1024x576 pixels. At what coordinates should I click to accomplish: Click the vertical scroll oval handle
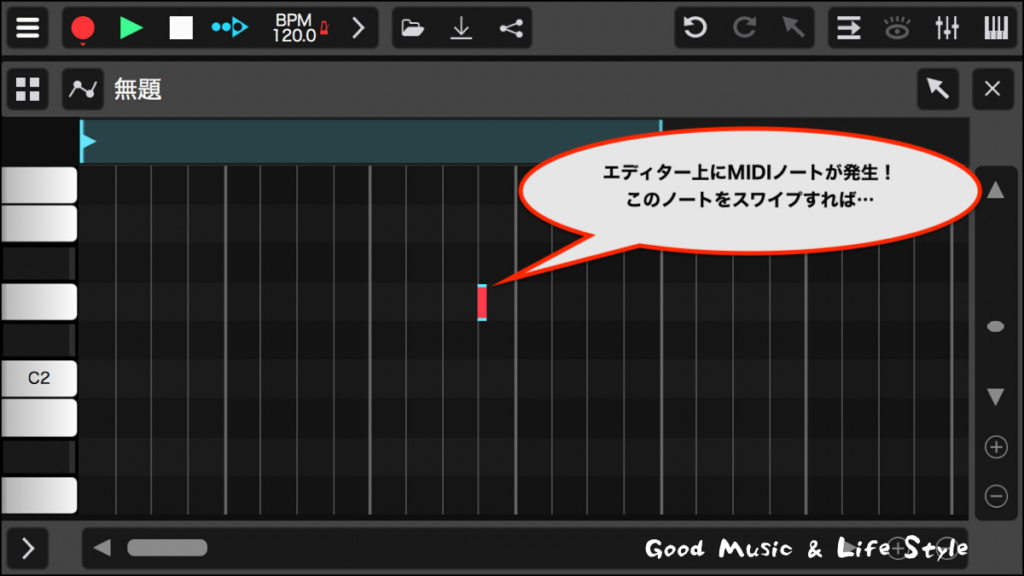point(995,327)
